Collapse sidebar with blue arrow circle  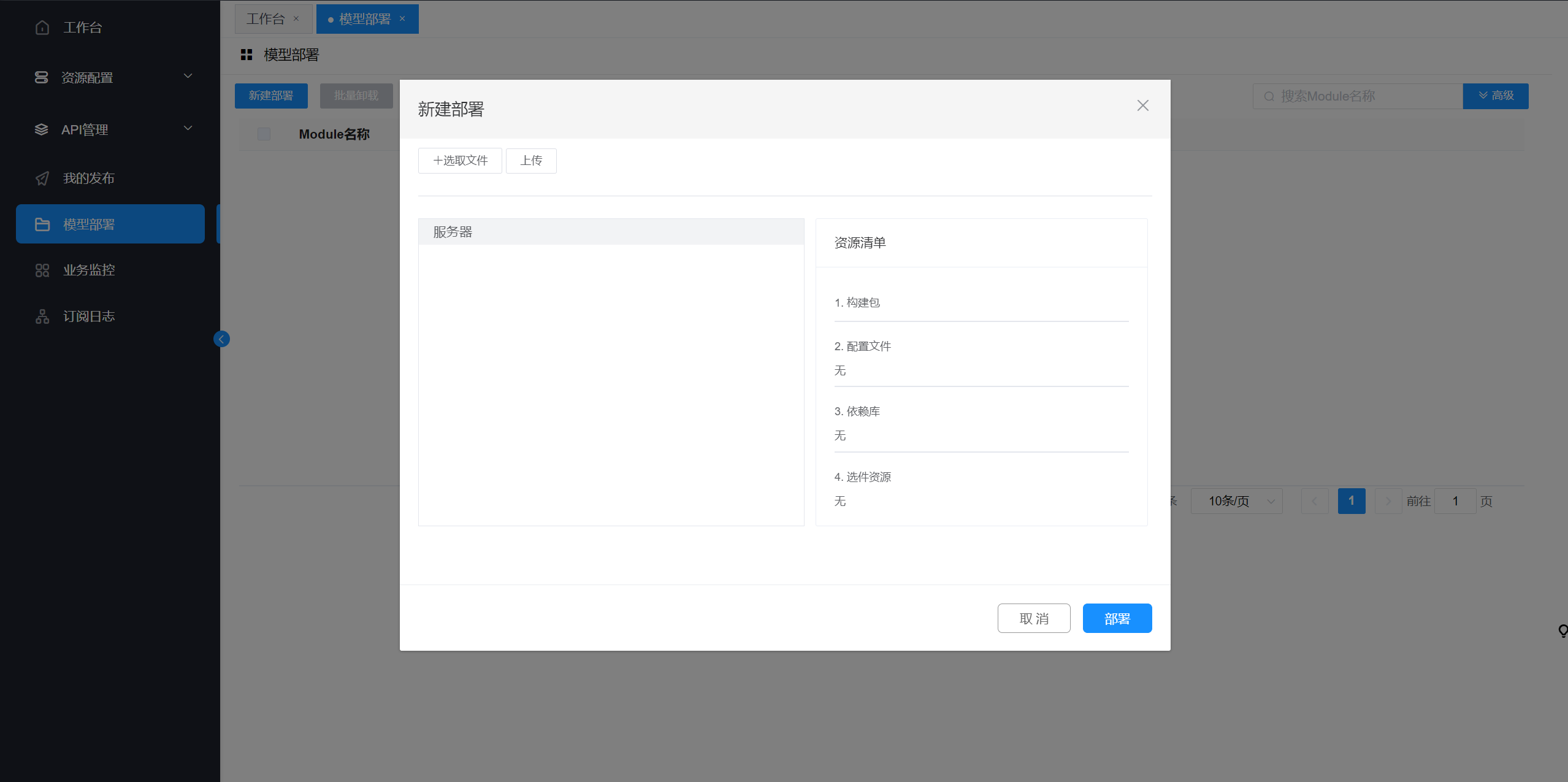click(221, 339)
